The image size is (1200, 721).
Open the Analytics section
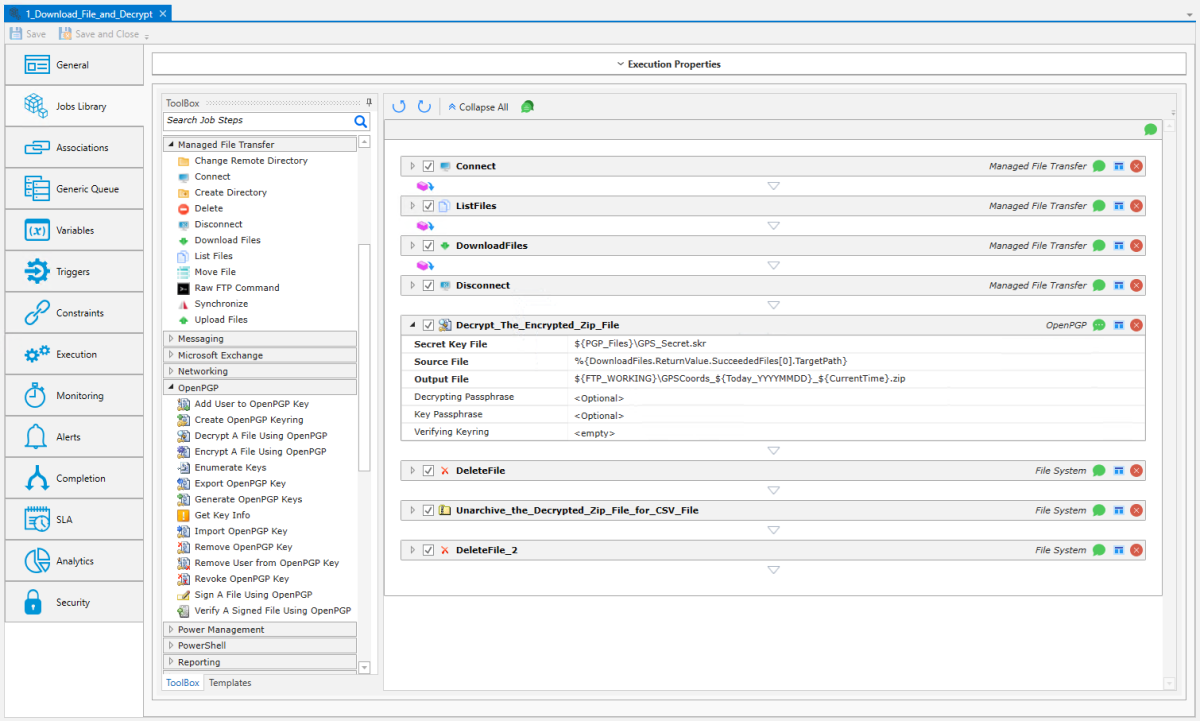(75, 561)
